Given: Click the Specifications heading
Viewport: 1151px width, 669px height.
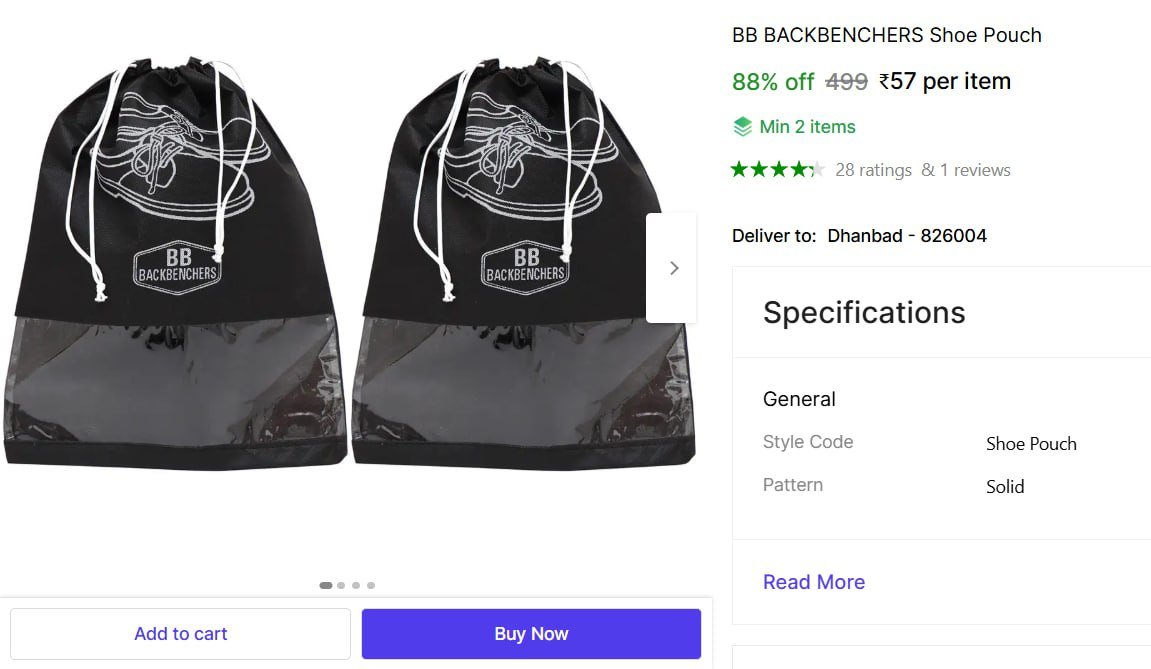Looking at the screenshot, I should click(864, 312).
